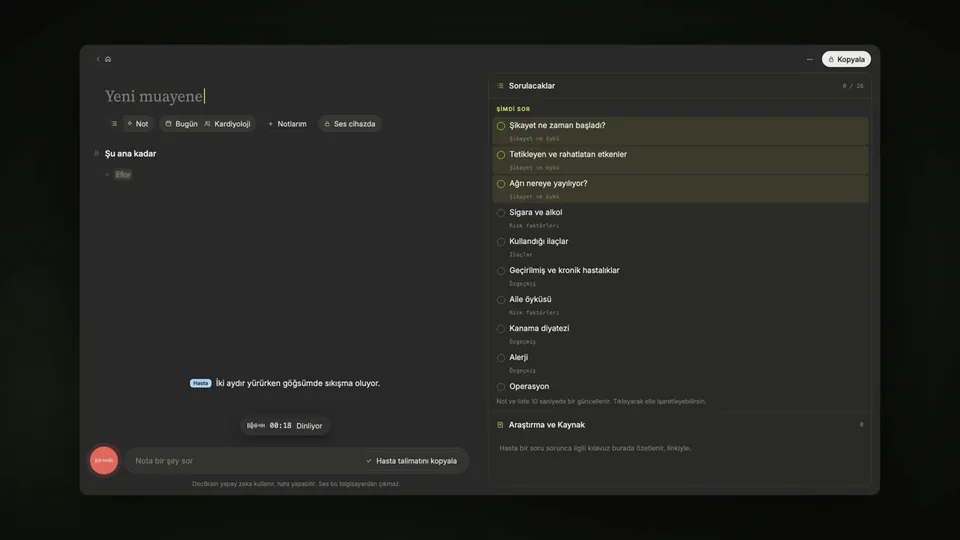Grab the drag handle beside 'Şu ana kadar'

[96, 154]
